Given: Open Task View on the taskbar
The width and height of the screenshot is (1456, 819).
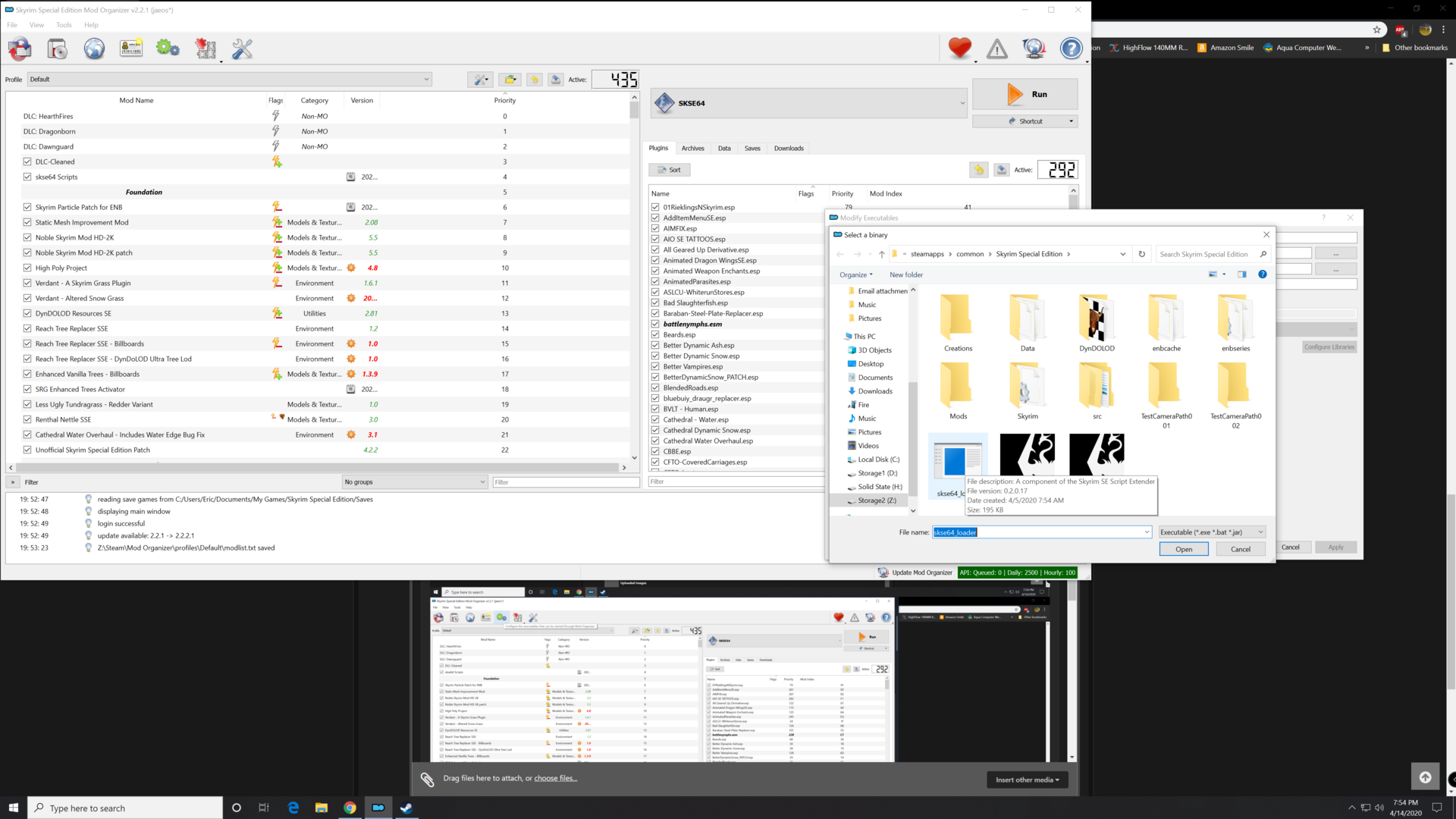Looking at the screenshot, I should pos(264,808).
